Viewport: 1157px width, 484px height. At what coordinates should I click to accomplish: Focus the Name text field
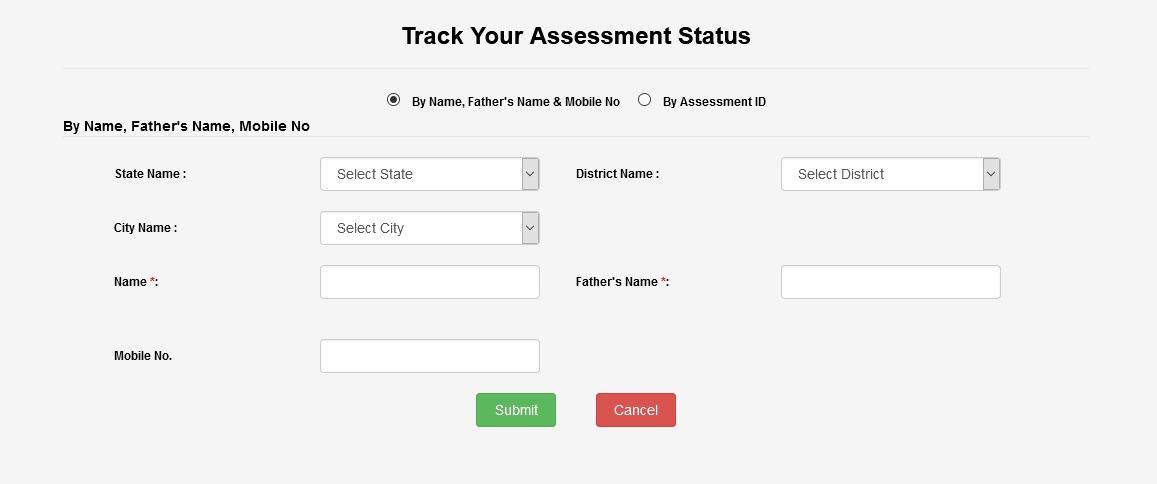click(x=430, y=282)
